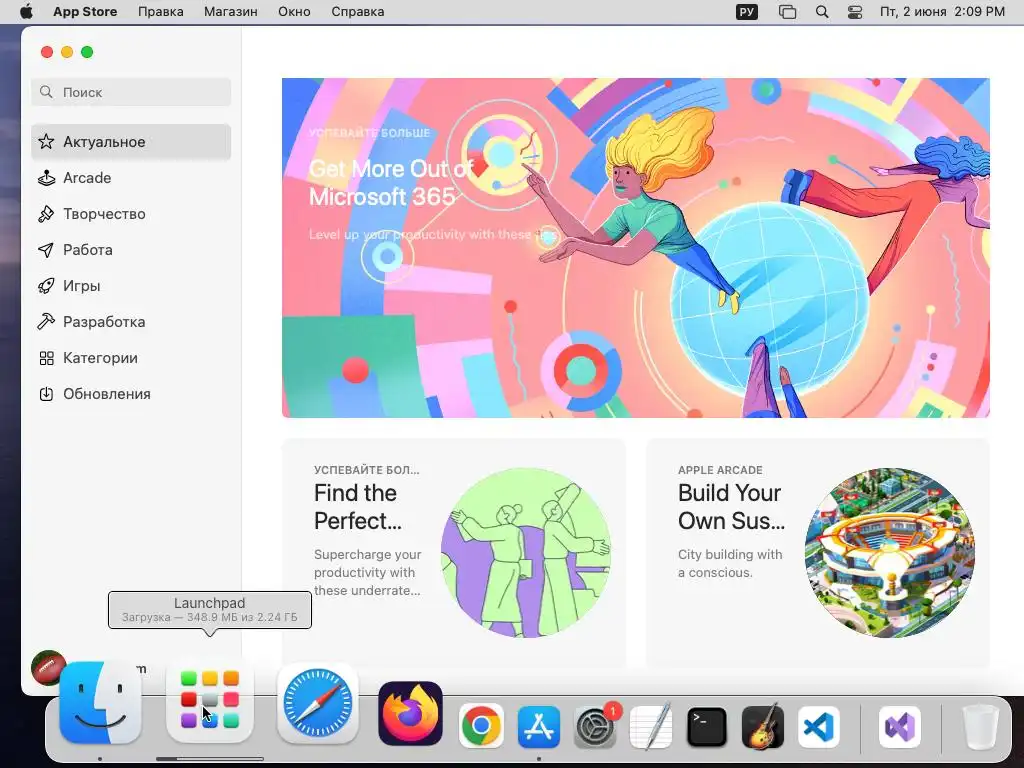This screenshot has height=768, width=1024.
Task: Open the Разработка section
Action: point(131,321)
